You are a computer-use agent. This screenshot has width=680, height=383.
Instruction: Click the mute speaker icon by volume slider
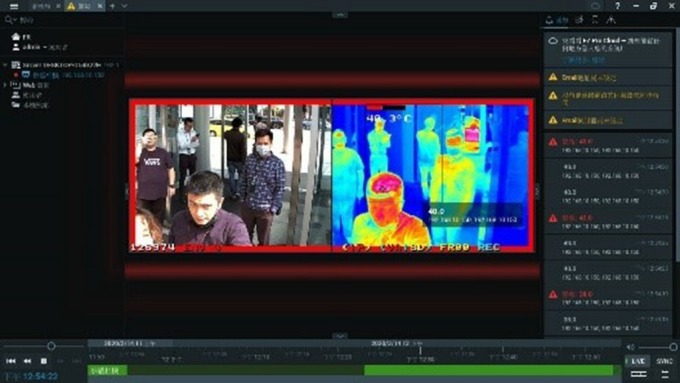[x=631, y=347]
